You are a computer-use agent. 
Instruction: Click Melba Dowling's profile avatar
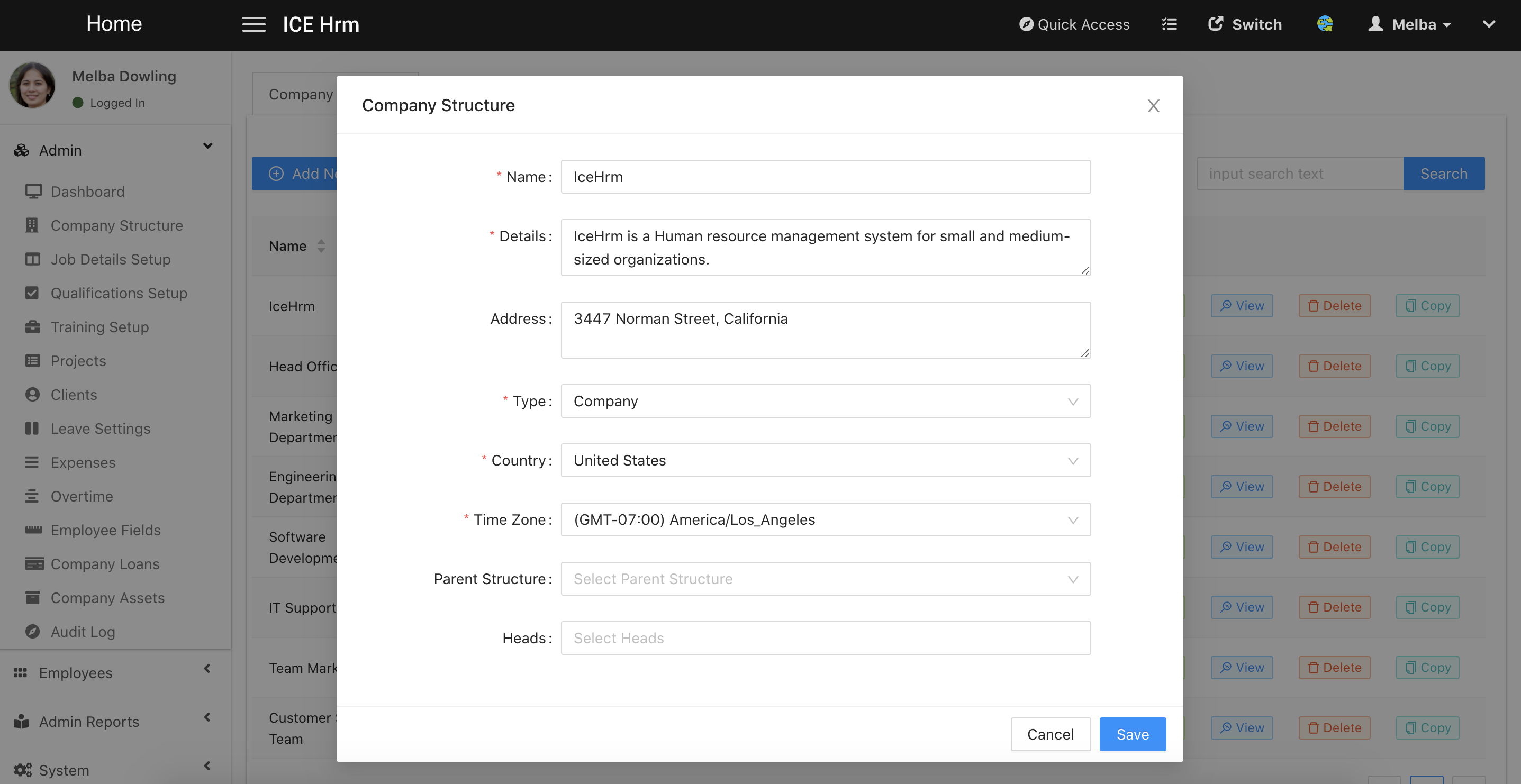click(x=32, y=86)
